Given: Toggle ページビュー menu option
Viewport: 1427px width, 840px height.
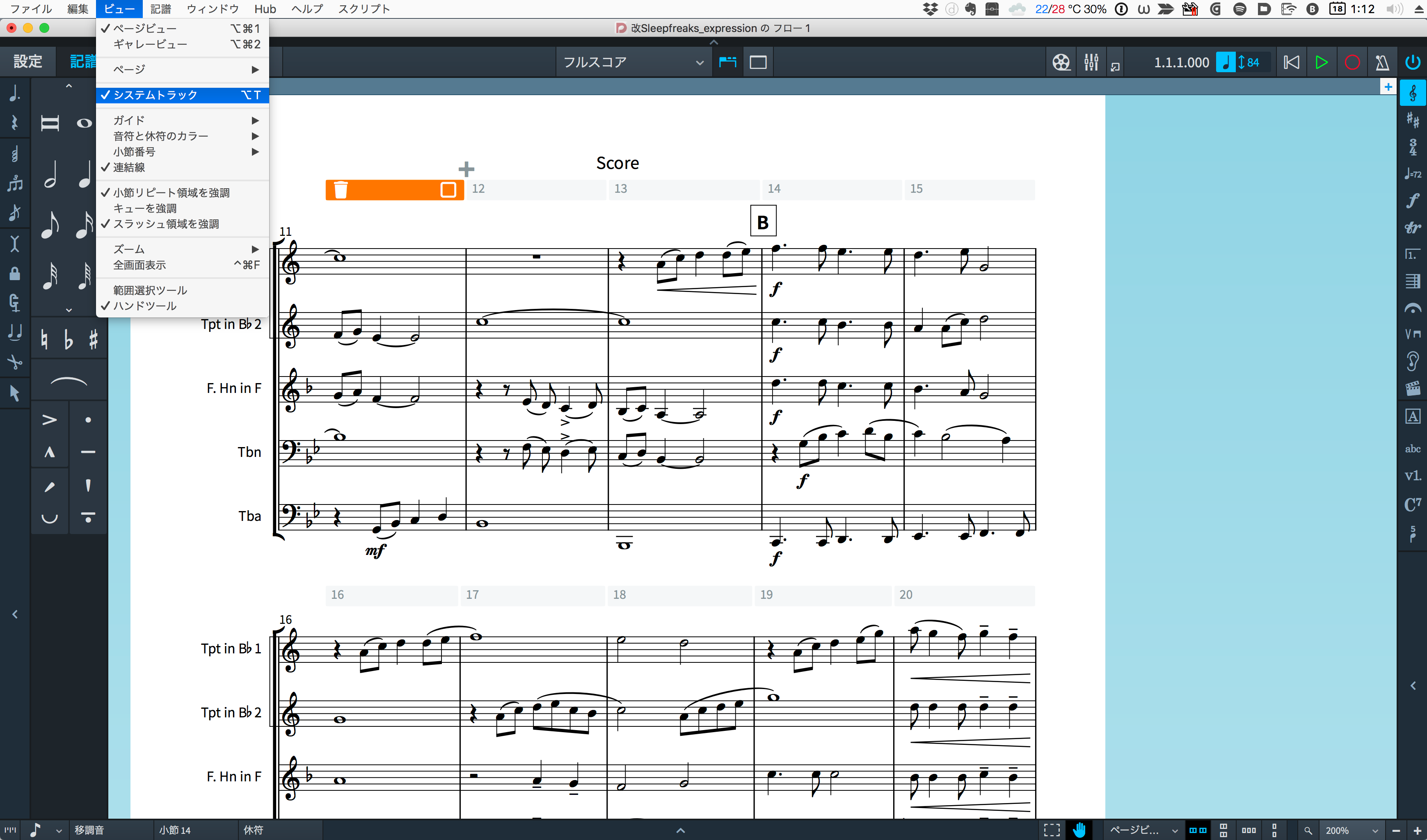Looking at the screenshot, I should coord(182,28).
